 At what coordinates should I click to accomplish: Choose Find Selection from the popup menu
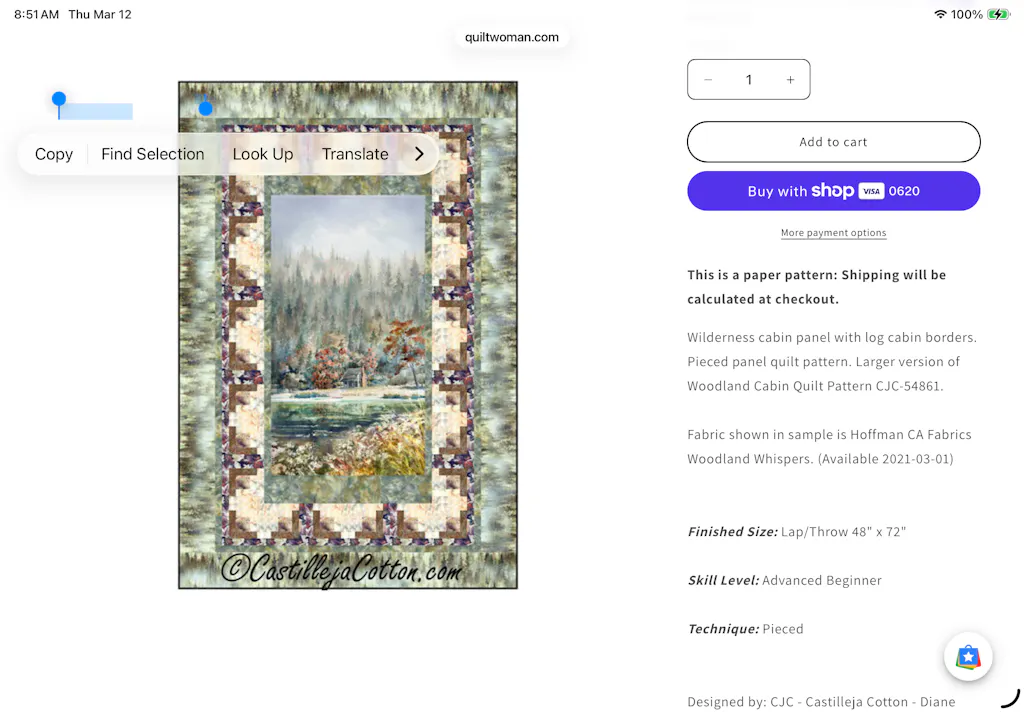point(153,154)
